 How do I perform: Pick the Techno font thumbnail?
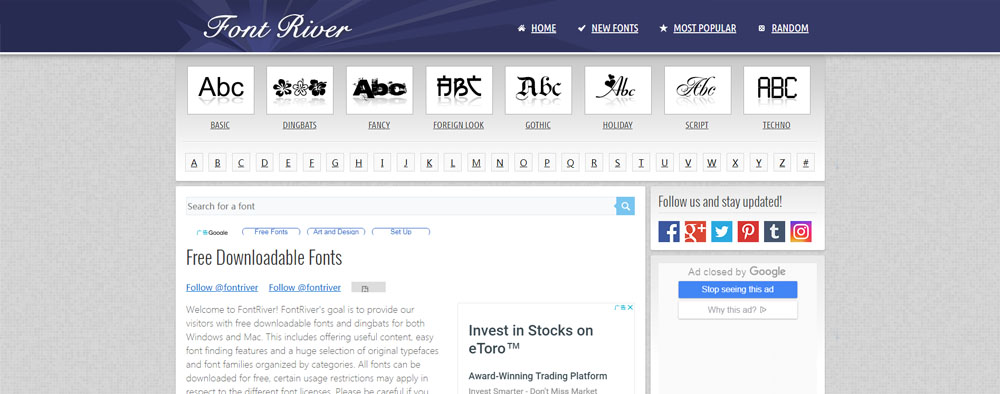tap(777, 90)
